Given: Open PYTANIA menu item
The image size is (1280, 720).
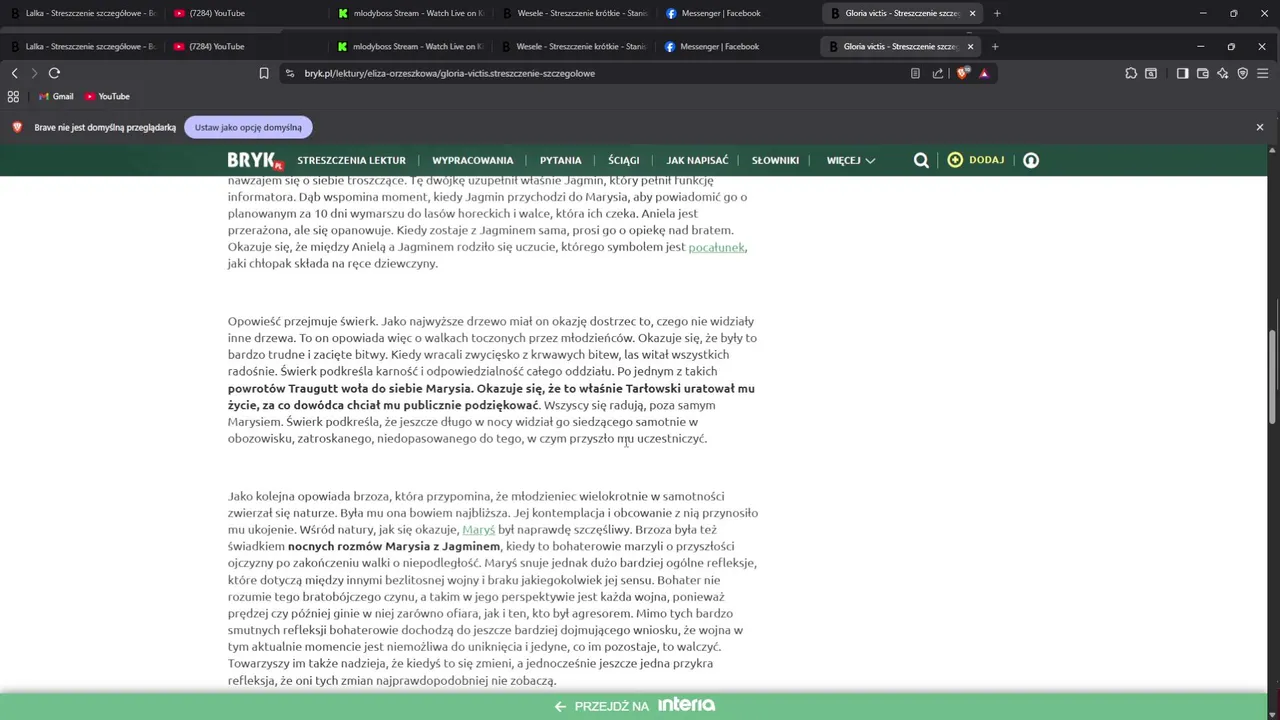Looking at the screenshot, I should [560, 160].
